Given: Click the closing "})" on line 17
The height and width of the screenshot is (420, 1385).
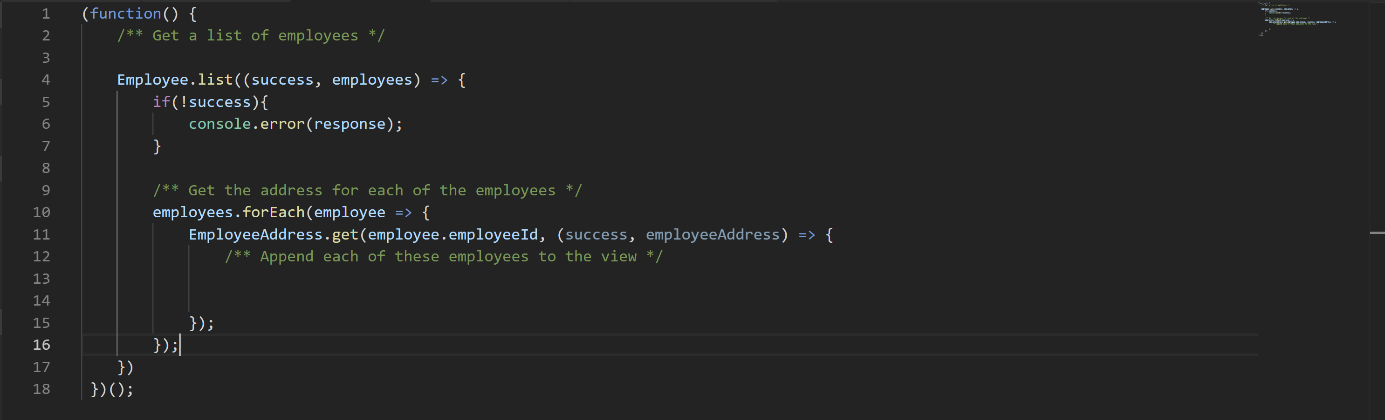Looking at the screenshot, I should point(125,366).
